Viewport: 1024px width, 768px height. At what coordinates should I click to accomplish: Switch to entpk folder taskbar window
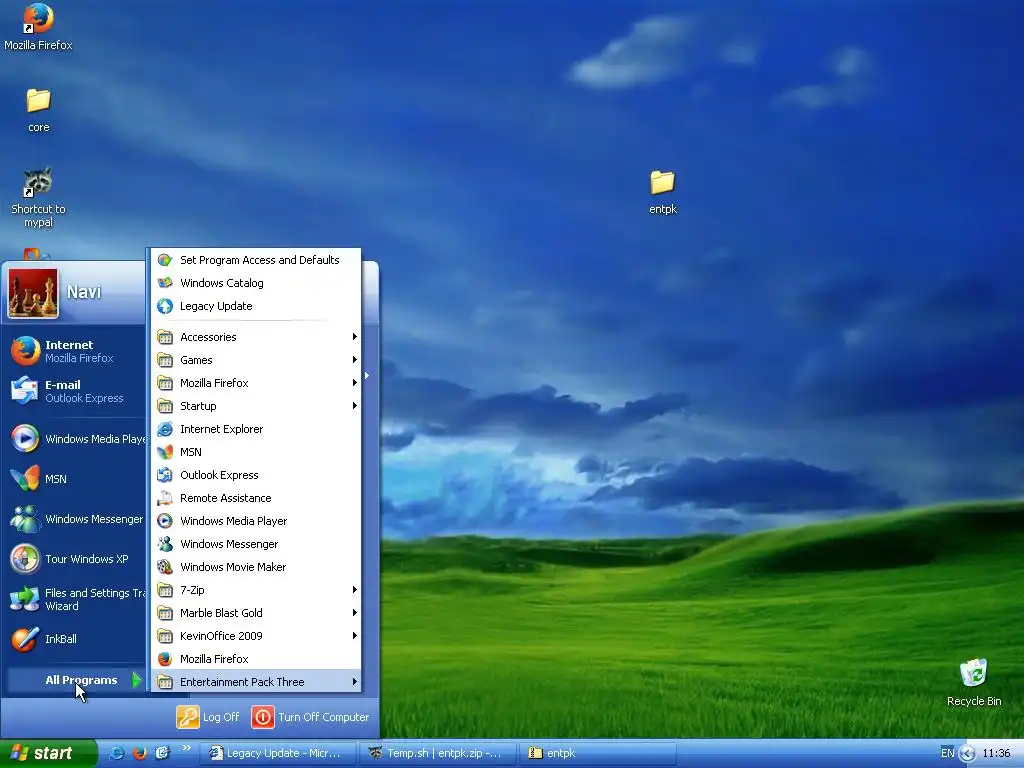tap(598, 753)
